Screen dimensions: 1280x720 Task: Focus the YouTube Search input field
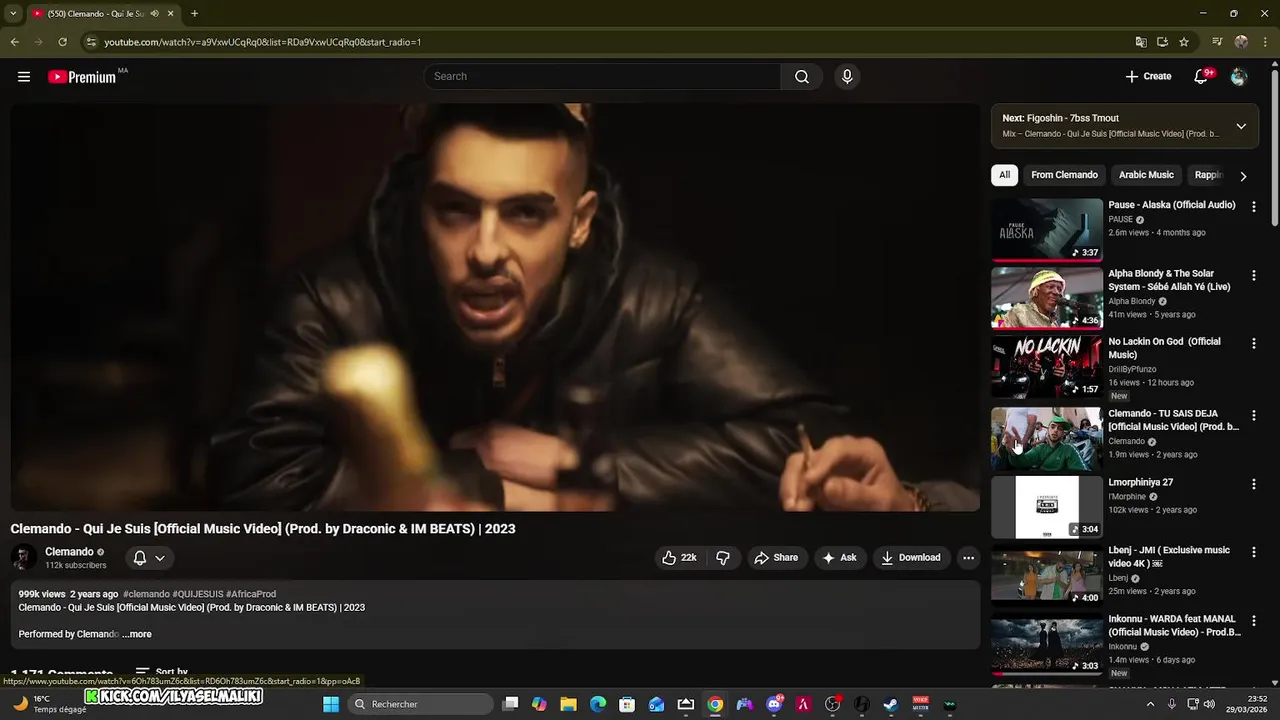point(603,77)
